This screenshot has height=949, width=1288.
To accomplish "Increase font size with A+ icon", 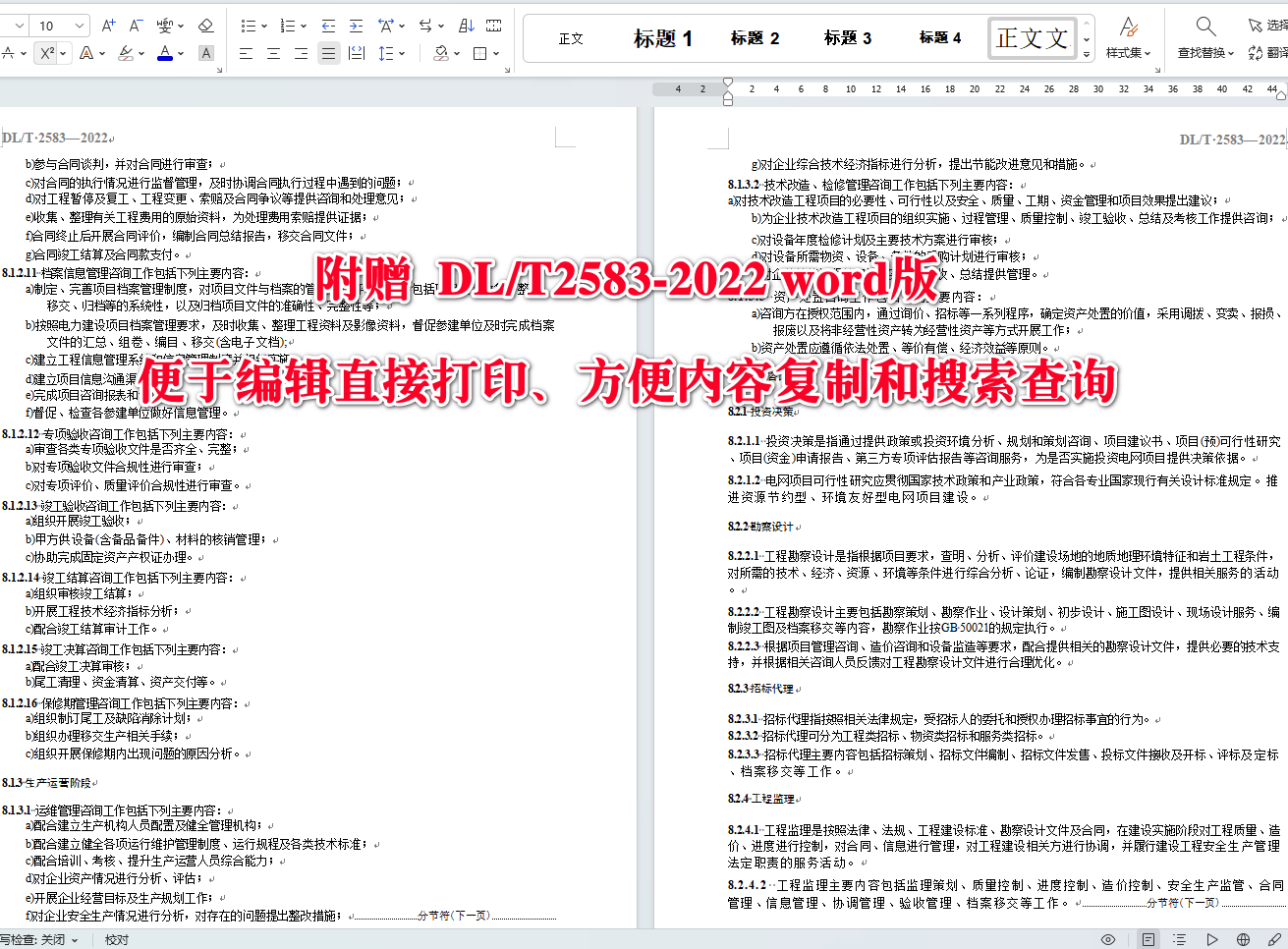I will pyautogui.click(x=109, y=25).
